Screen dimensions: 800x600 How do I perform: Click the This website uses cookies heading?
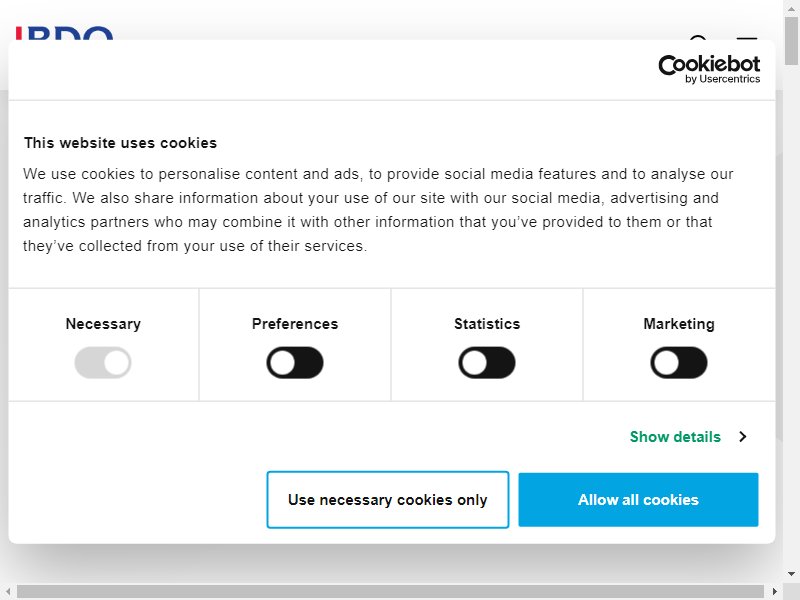(120, 143)
